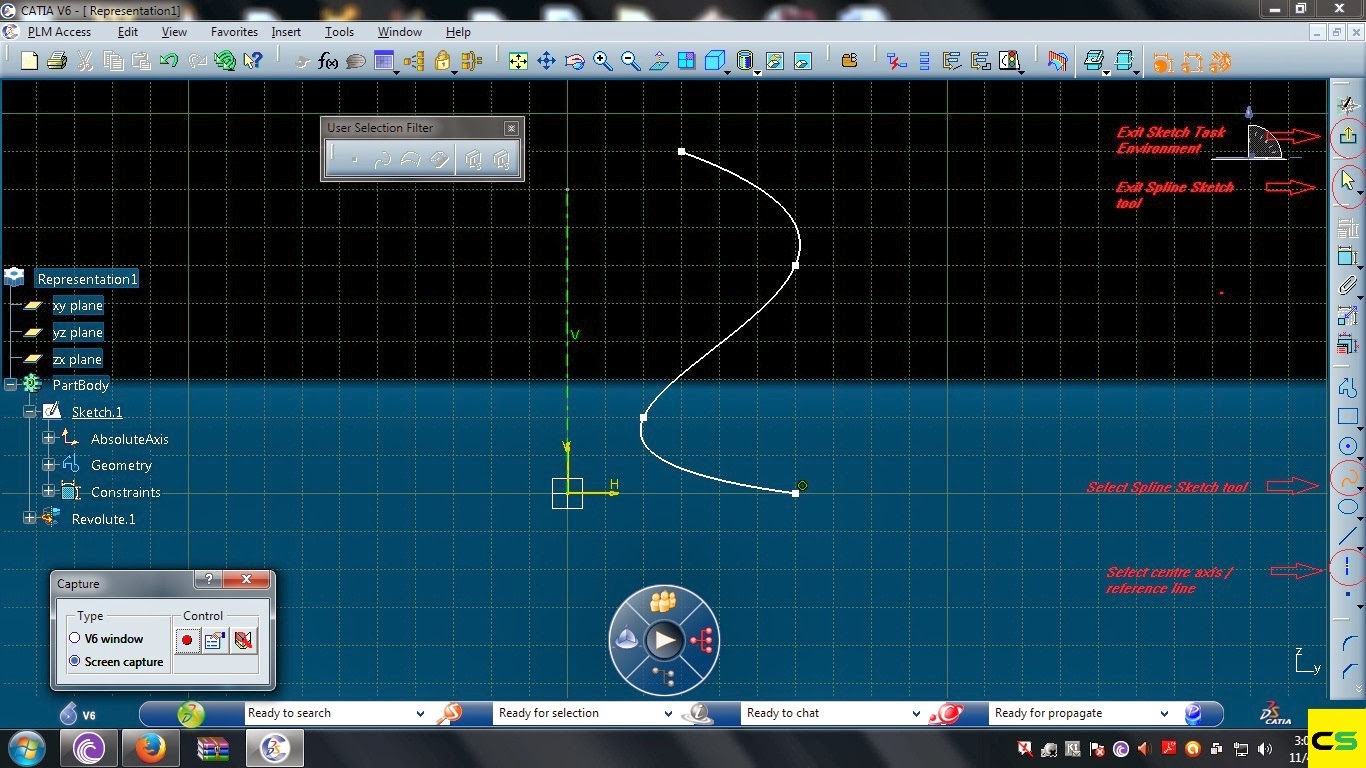Select the Line sketch tool
This screenshot has width=1366, height=768.
click(1348, 537)
